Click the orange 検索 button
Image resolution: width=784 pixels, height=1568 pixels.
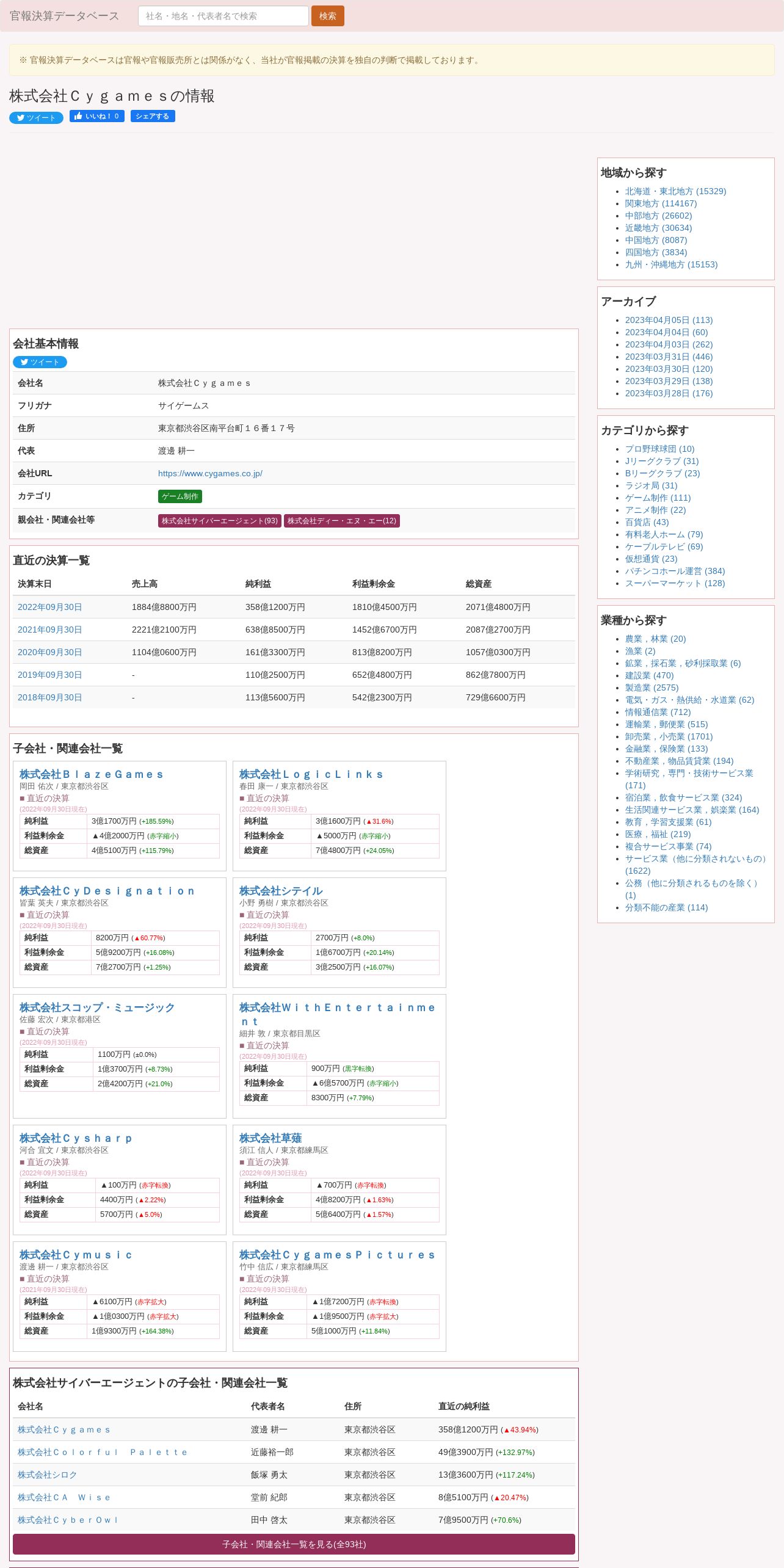point(328,16)
